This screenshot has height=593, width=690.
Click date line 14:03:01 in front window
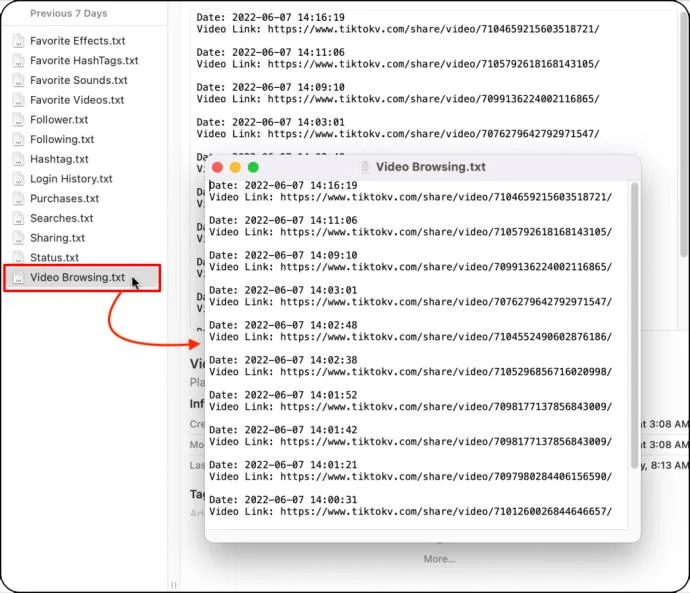[283, 290]
